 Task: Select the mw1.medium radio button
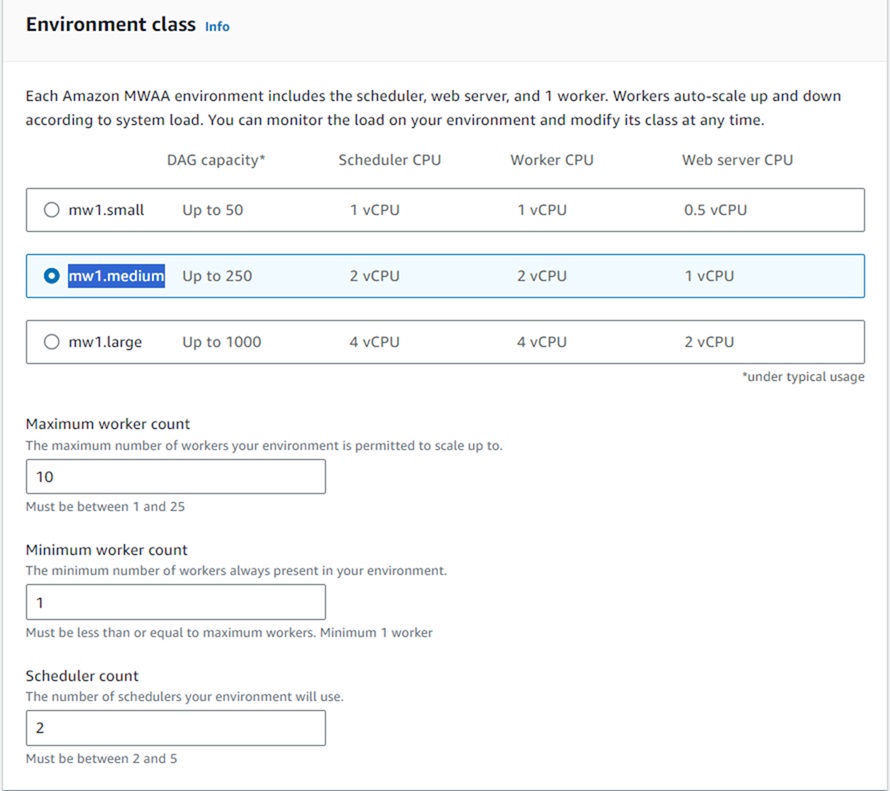pos(52,276)
